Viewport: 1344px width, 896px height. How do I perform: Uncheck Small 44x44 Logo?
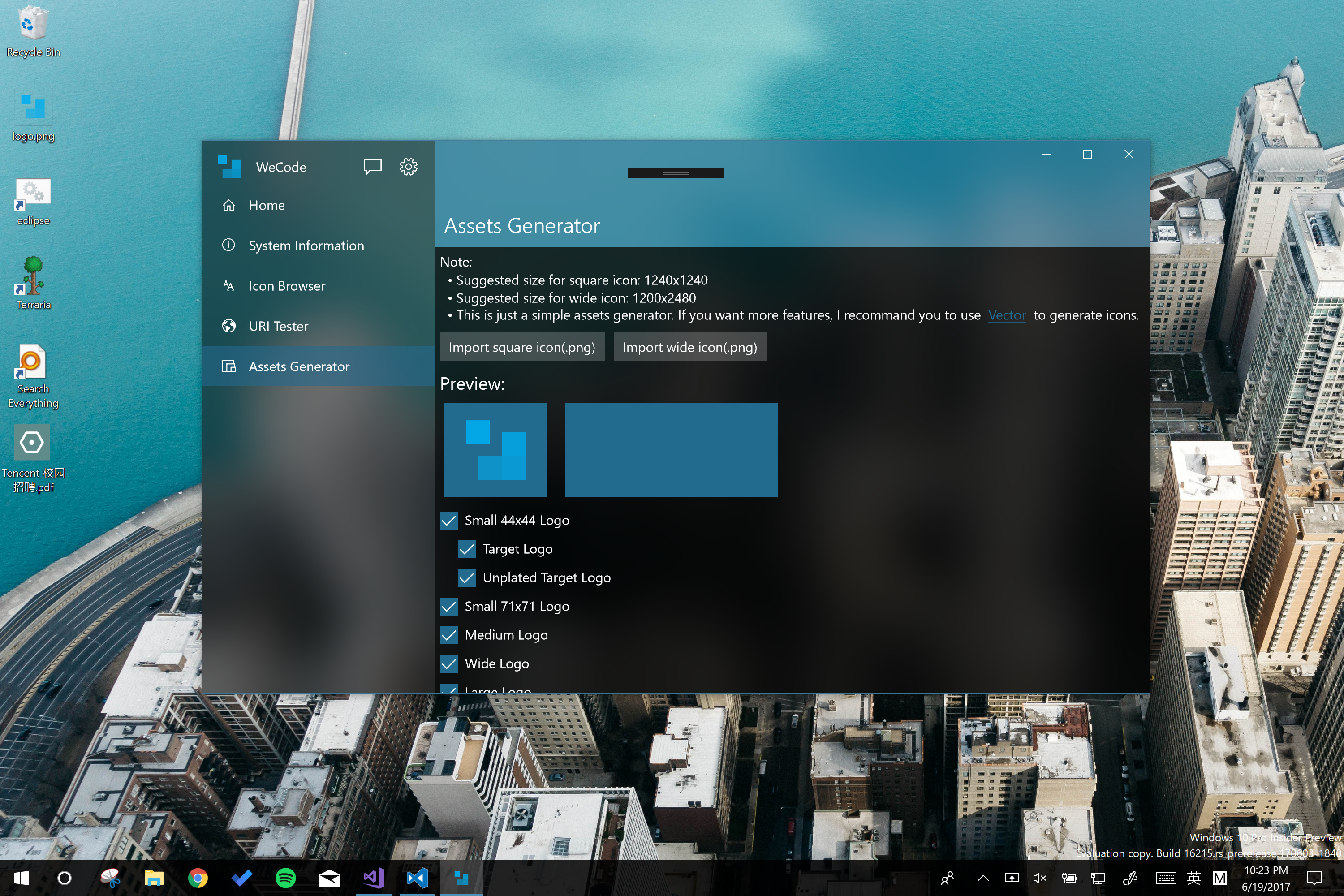448,520
